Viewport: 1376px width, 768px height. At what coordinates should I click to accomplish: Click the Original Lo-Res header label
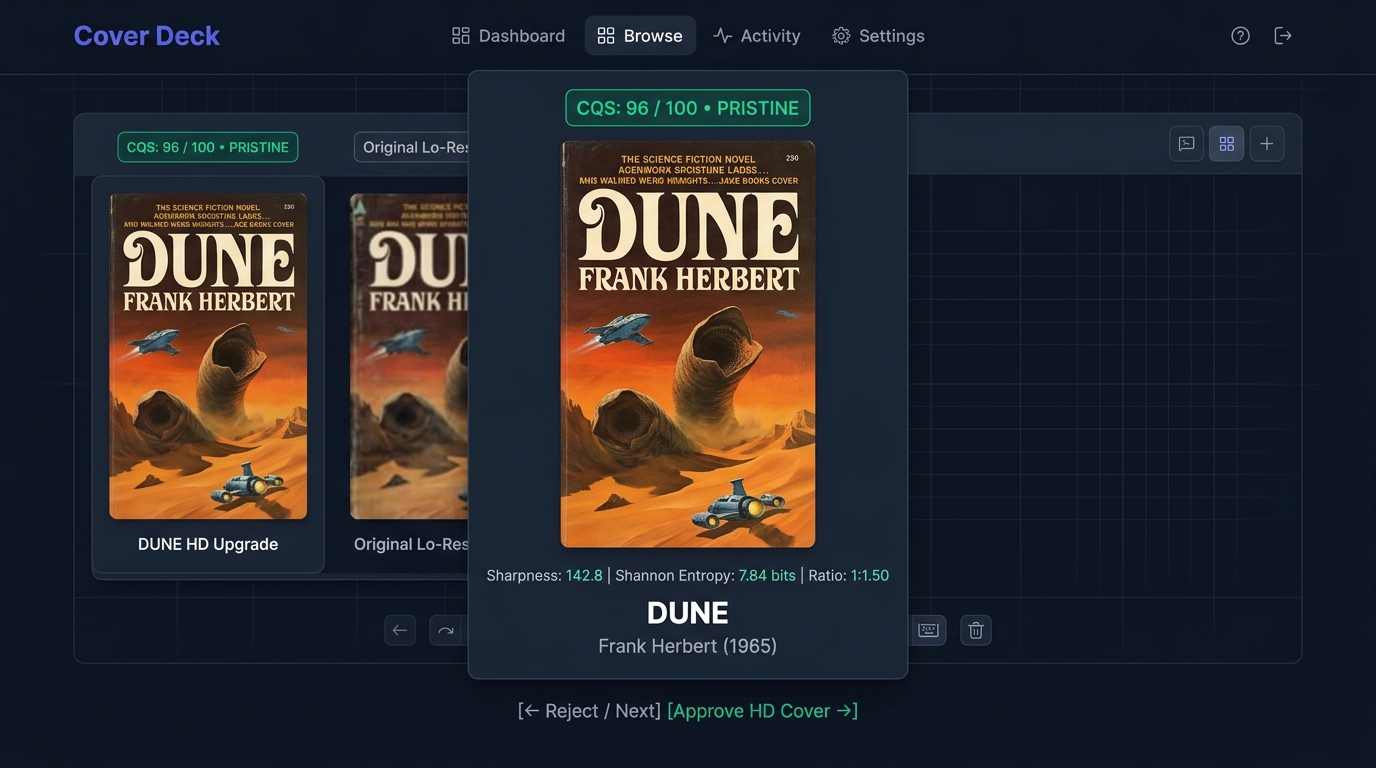(x=412, y=147)
